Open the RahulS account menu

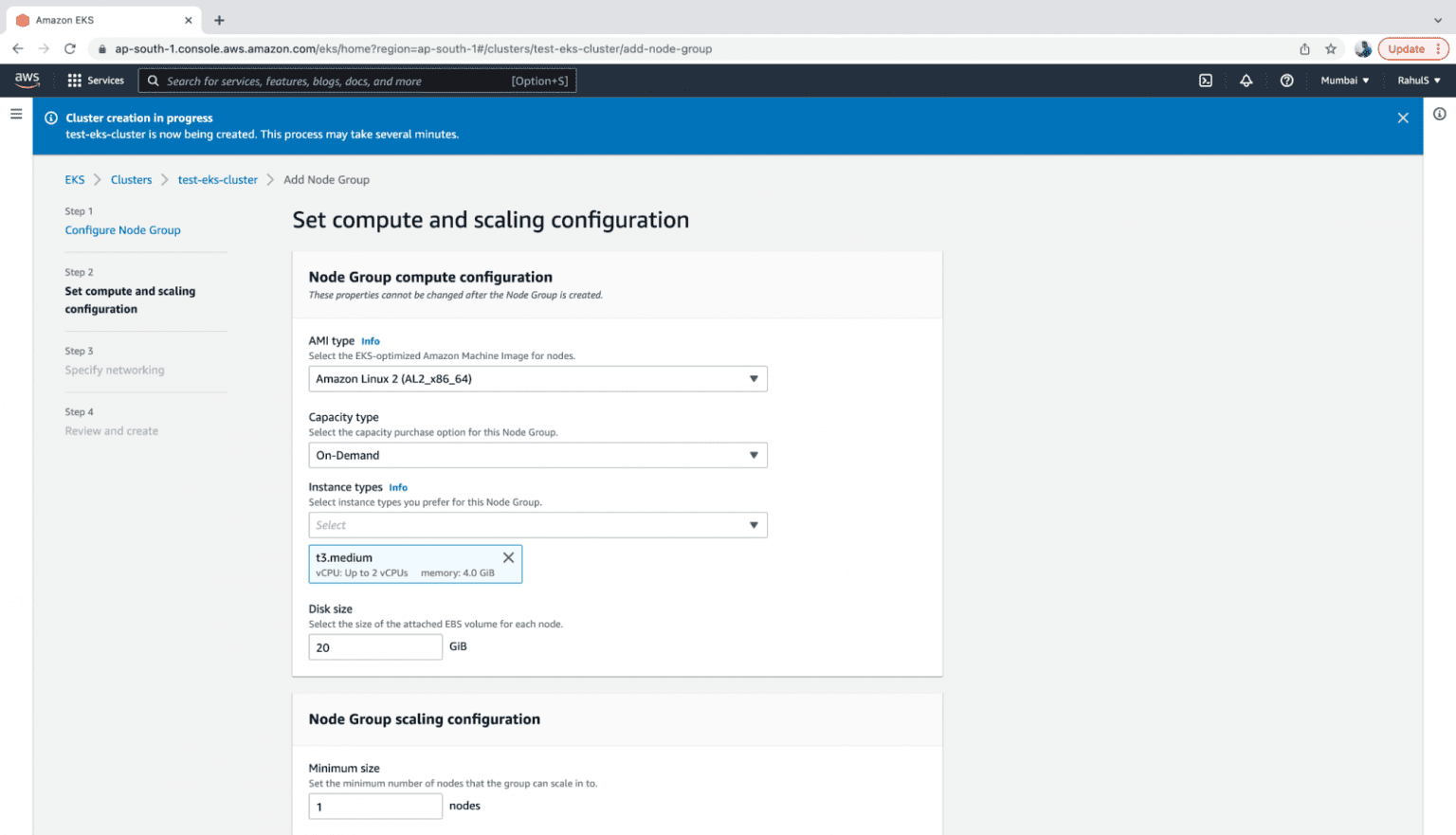1417,81
